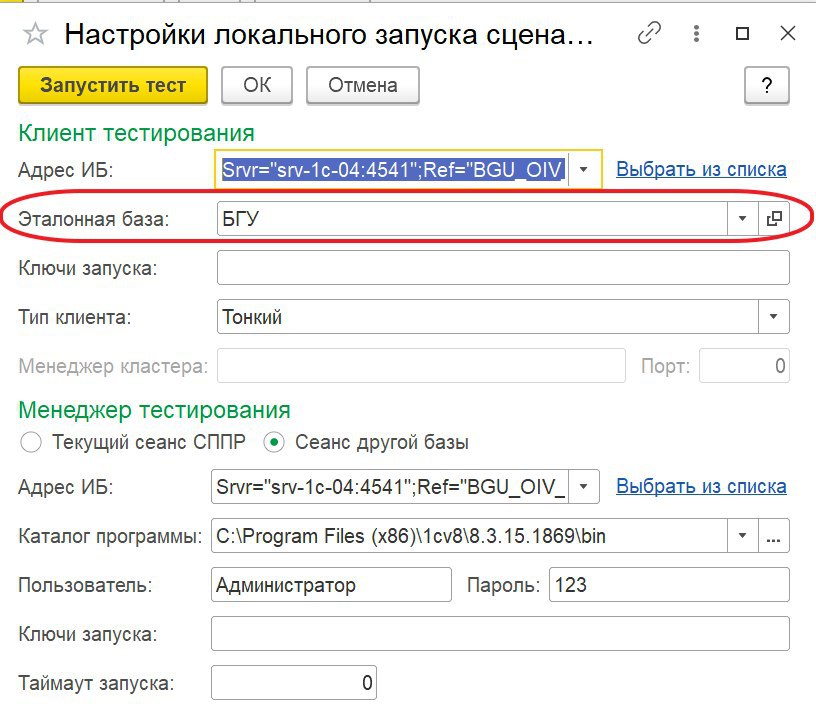This screenshot has width=816, height=717.
Task: Click the Запустить тест button
Action: click(x=113, y=85)
